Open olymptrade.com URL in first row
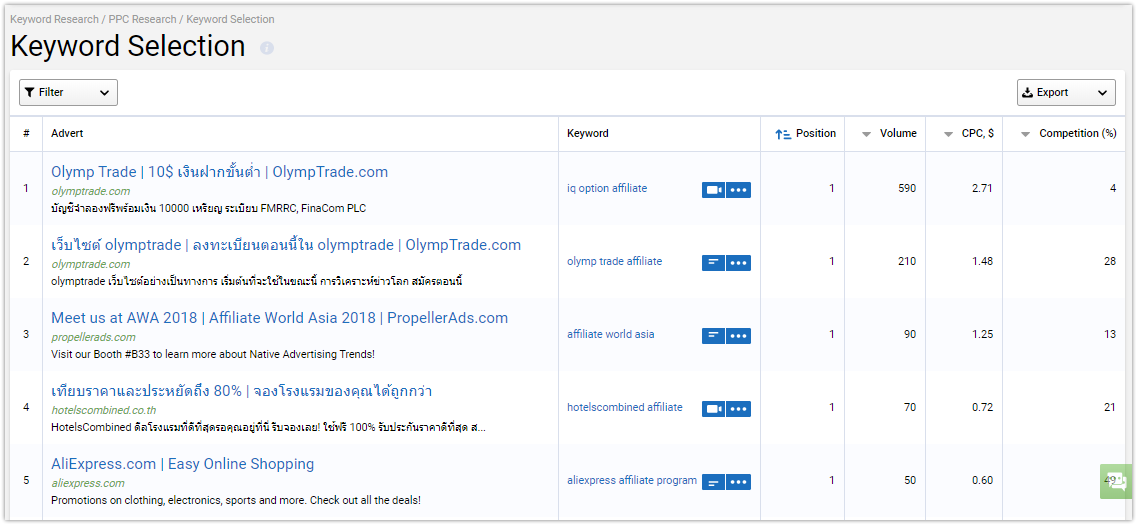This screenshot has height=525, width=1137. pyautogui.click(x=91, y=191)
